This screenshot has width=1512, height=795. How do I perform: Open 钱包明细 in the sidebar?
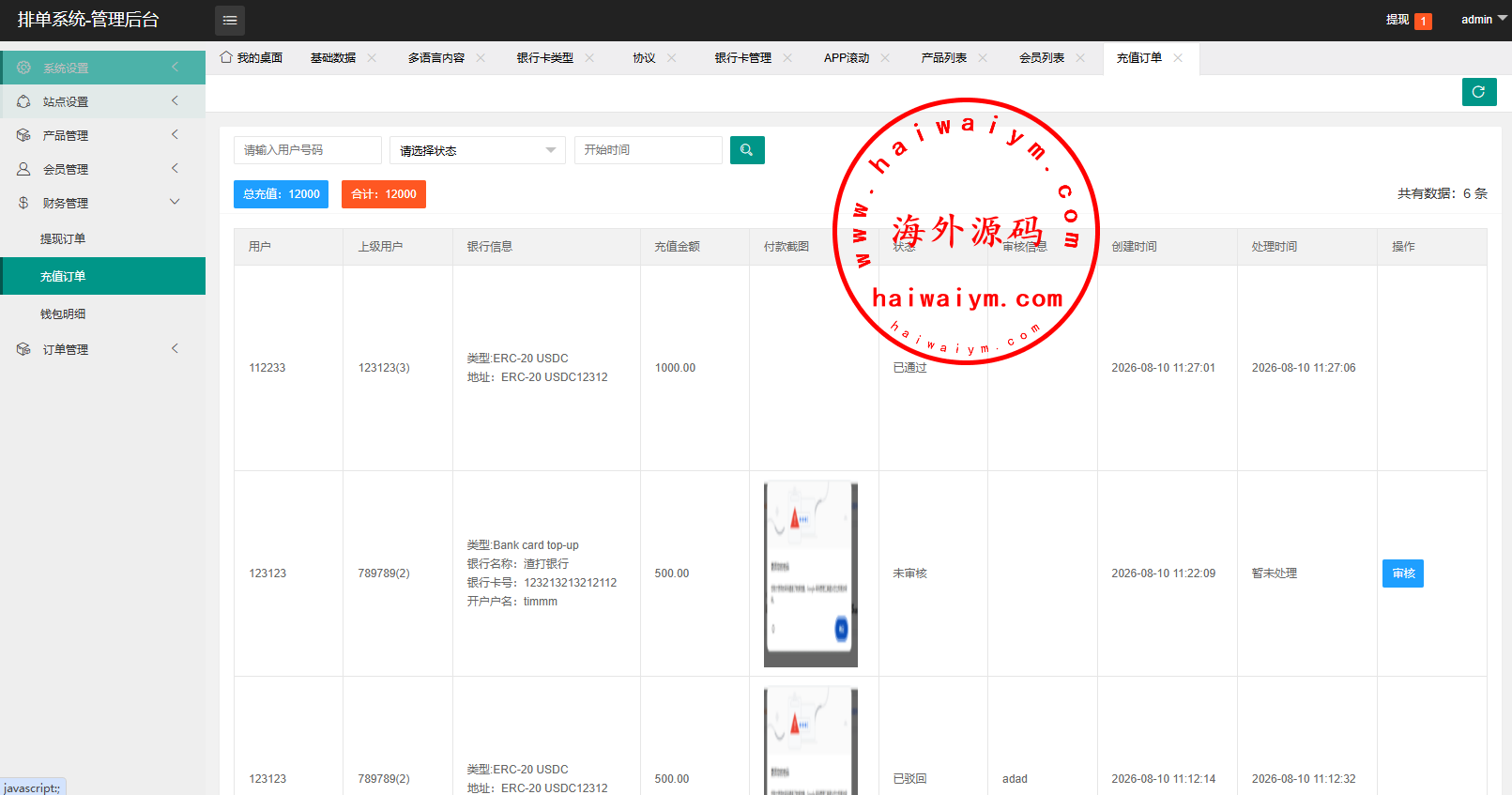[103, 313]
